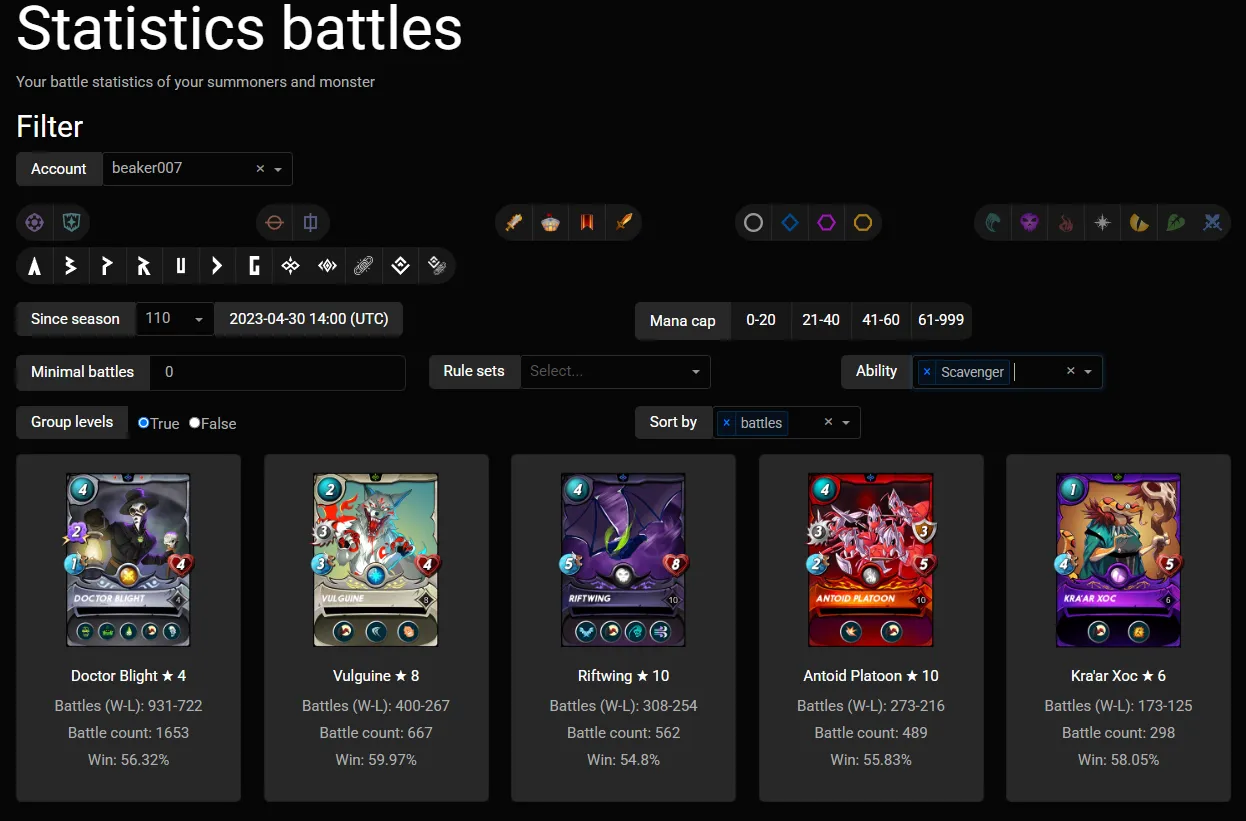Filter by the earth element leaf icon
Viewport: 1246px width, 821px height.
tap(1176, 222)
